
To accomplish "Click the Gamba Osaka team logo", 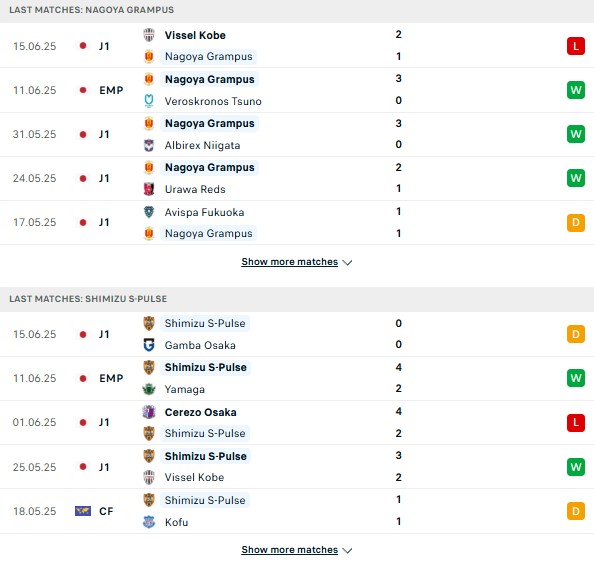I will pyautogui.click(x=149, y=345).
